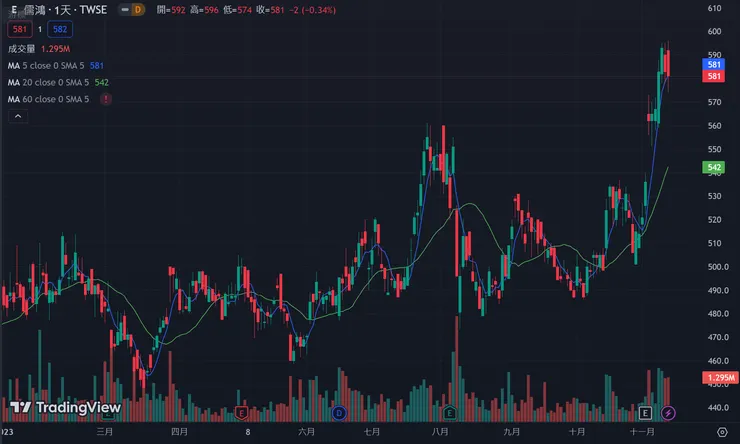
Task: Click the −2 (−0.34%) change value
Action: point(314,10)
